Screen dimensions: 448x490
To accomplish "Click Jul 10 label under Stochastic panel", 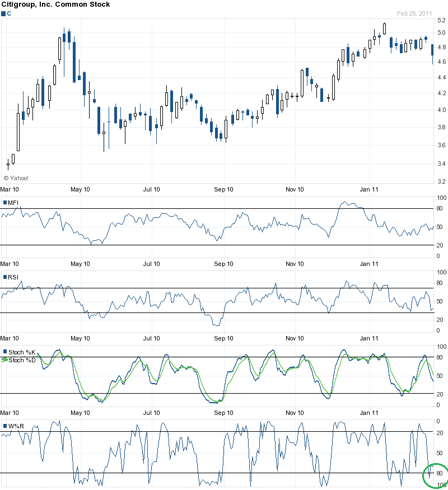I will click(x=151, y=413).
